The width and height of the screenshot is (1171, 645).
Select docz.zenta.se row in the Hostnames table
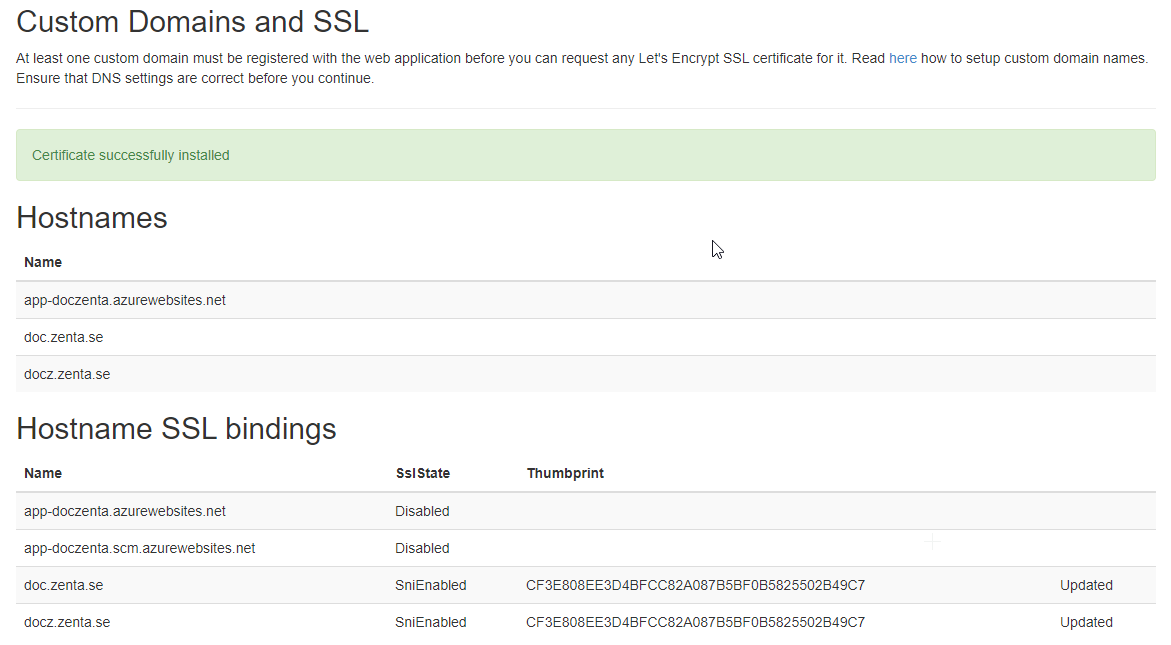[x=67, y=374]
